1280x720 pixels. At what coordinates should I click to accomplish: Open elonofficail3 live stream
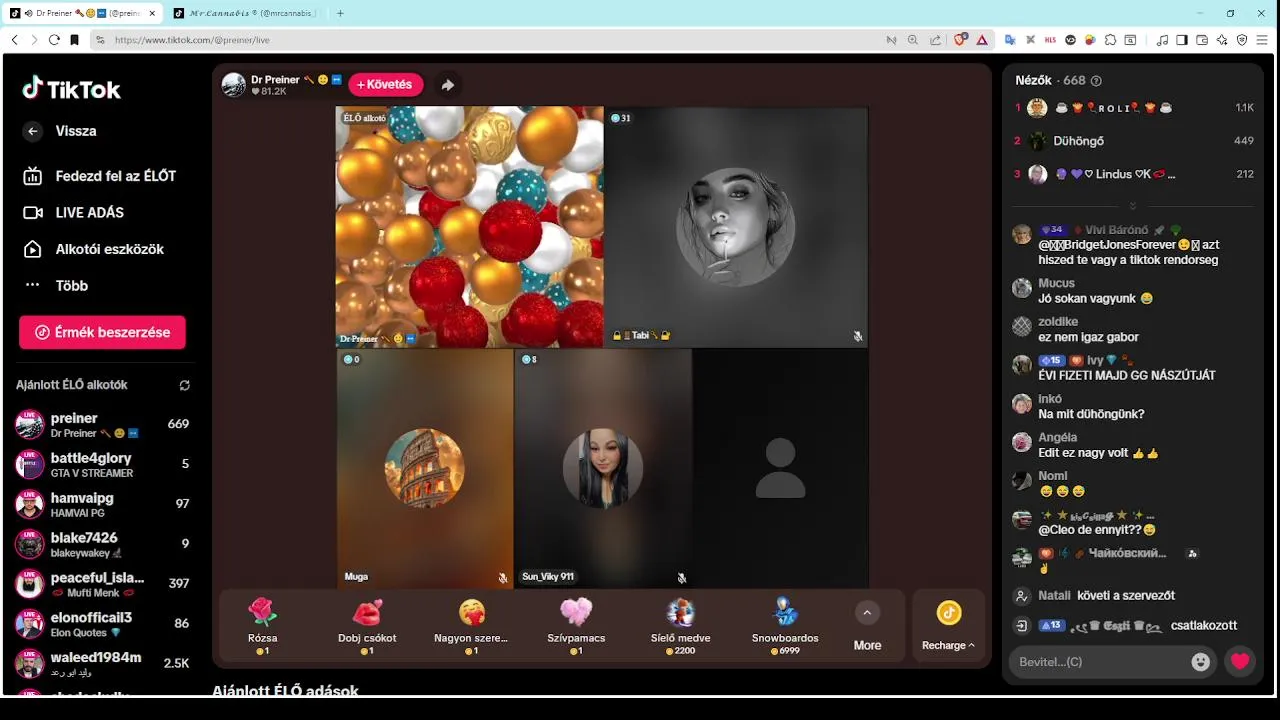click(x=102, y=624)
